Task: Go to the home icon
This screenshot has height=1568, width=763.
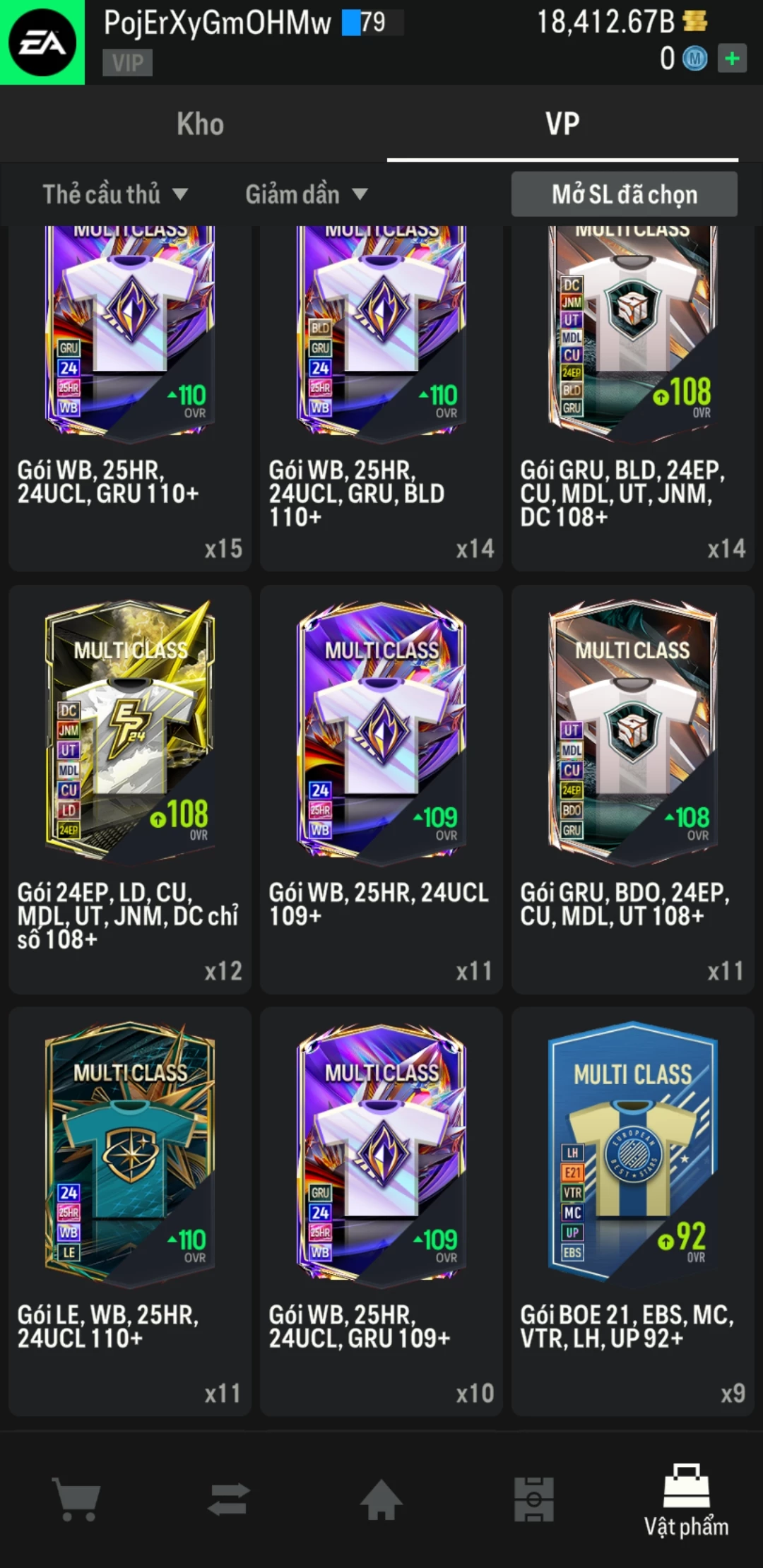Action: [x=381, y=1499]
